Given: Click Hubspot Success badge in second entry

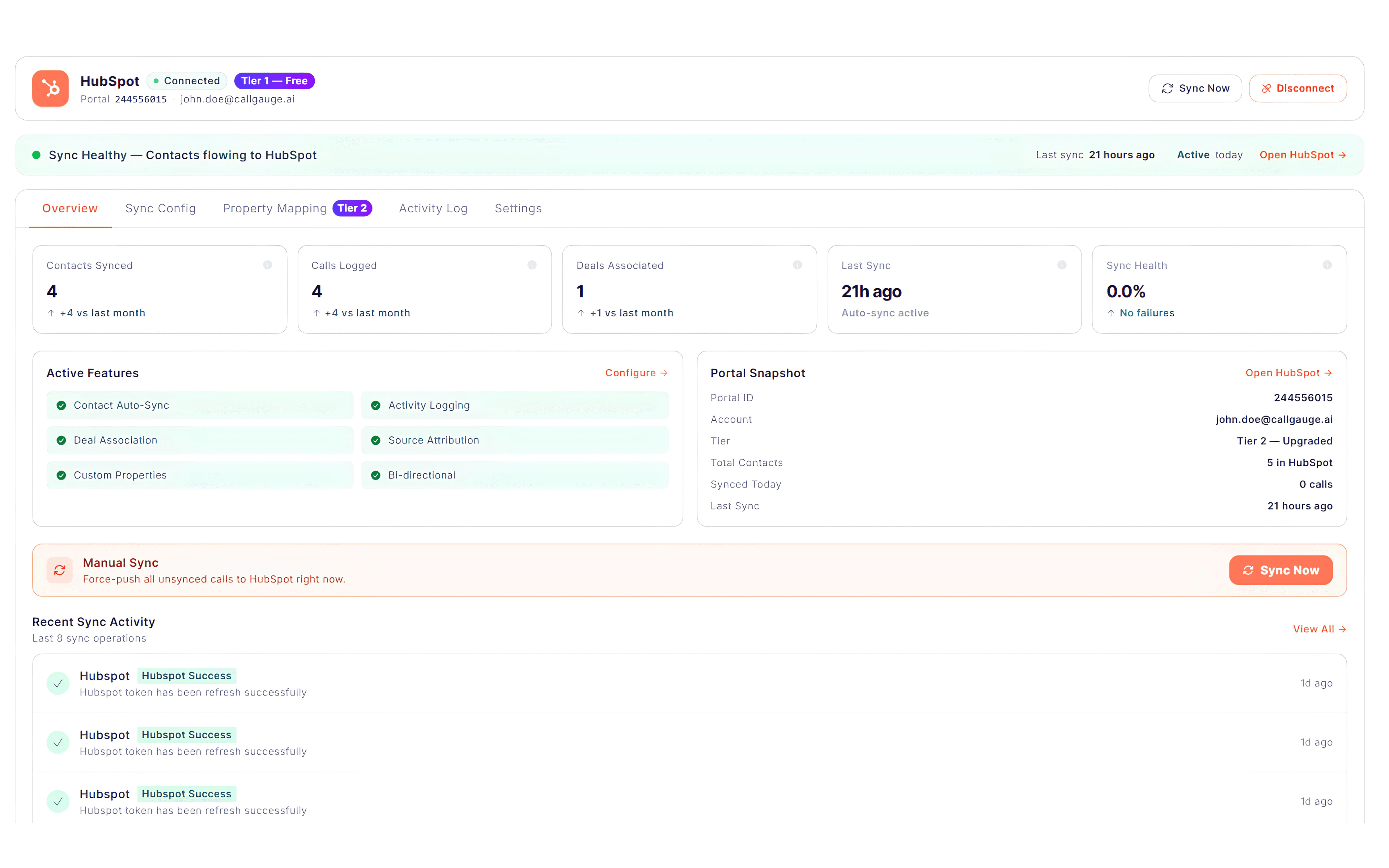Looking at the screenshot, I should point(187,735).
